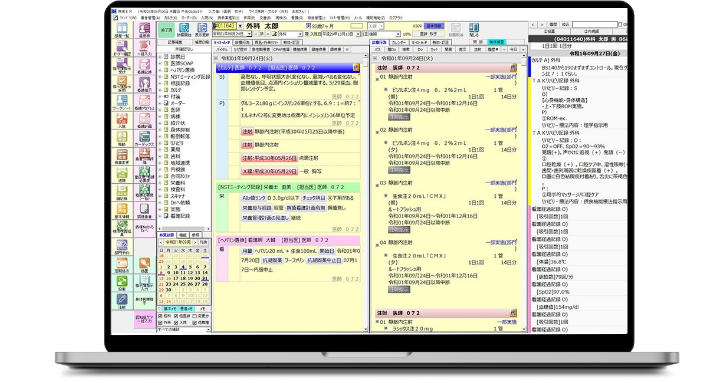Open the patient ID dropdown arrow
The image size is (728, 383).
point(240,26)
